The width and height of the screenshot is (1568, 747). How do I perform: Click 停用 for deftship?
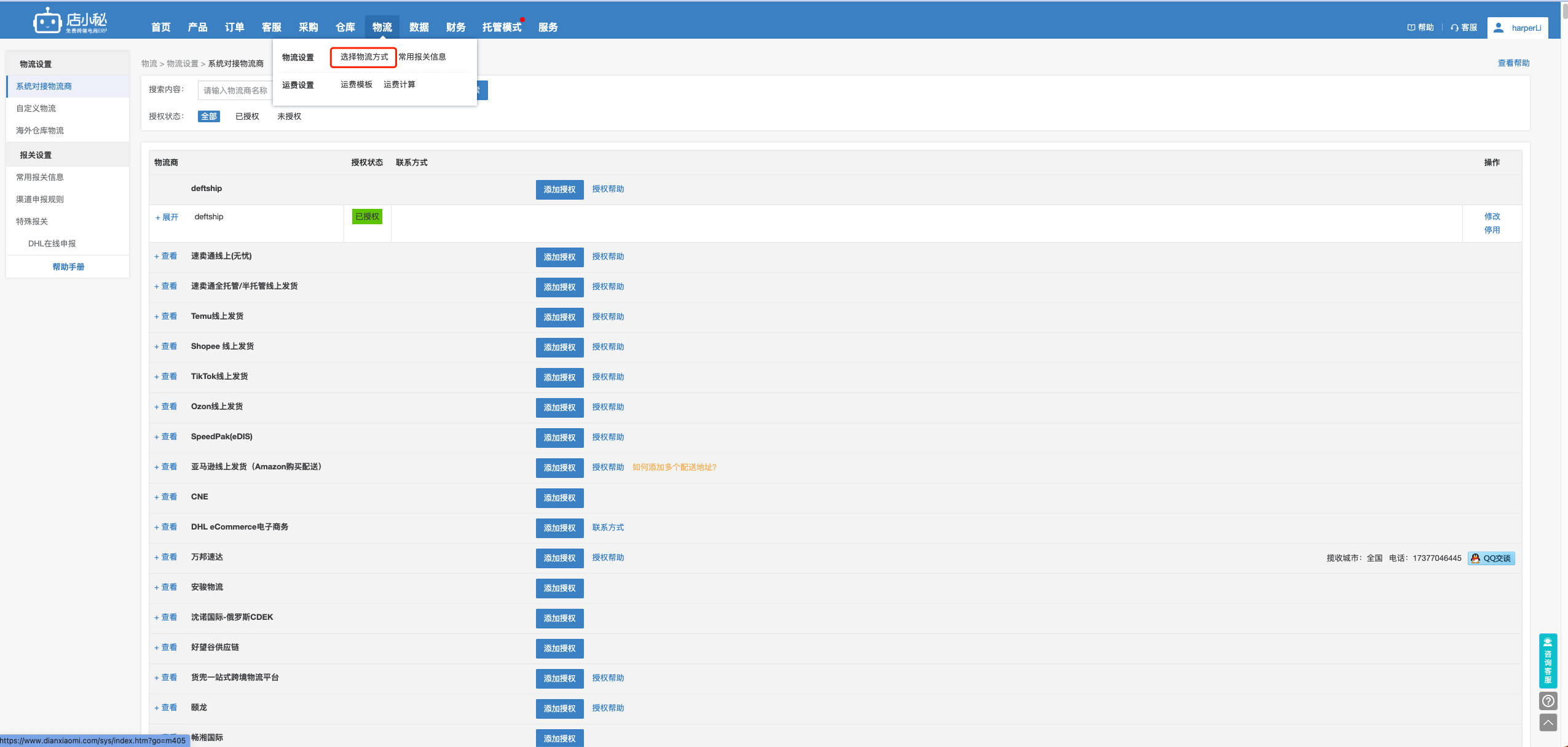1492,230
